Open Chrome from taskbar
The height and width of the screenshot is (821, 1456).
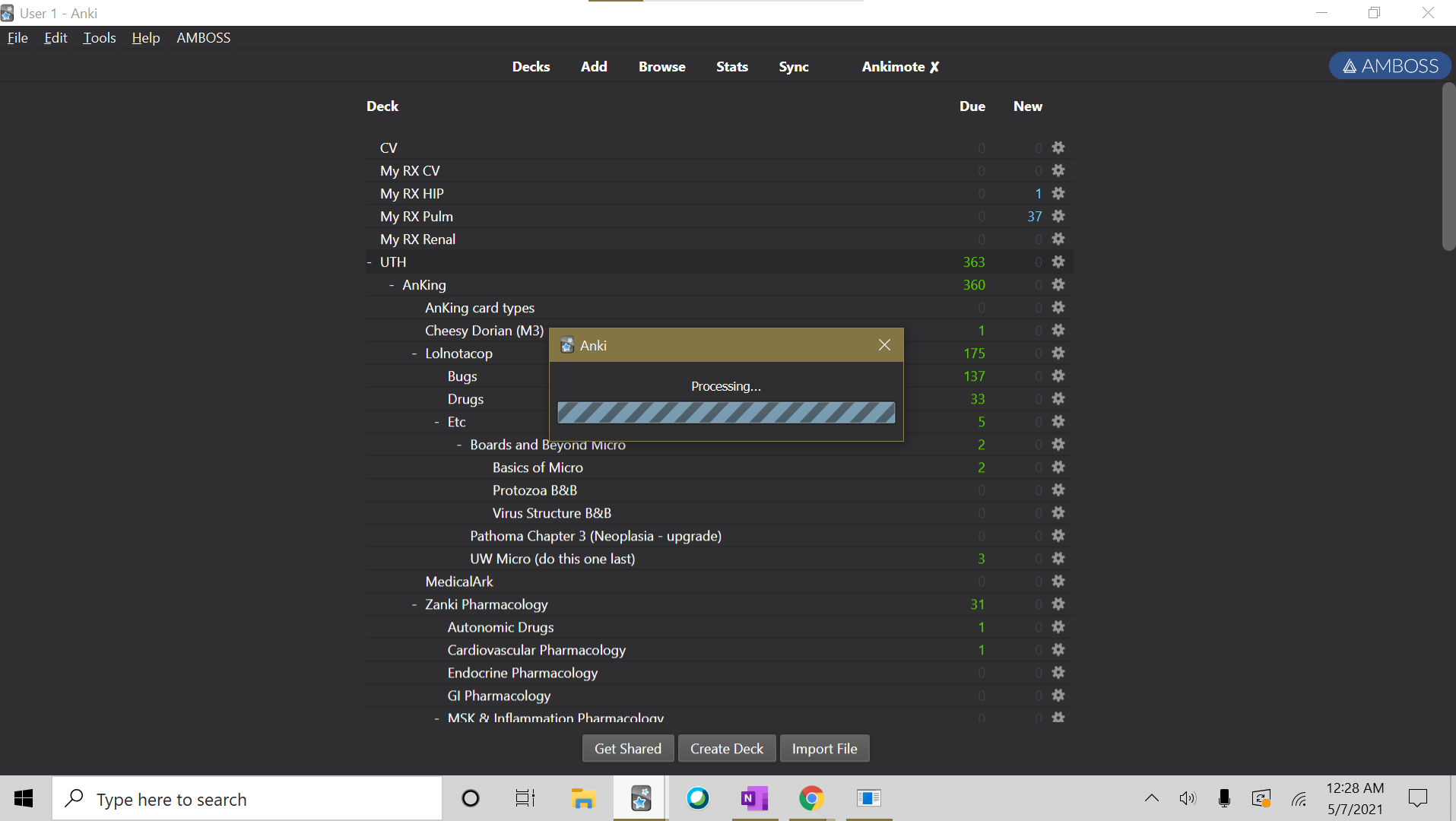click(811, 799)
